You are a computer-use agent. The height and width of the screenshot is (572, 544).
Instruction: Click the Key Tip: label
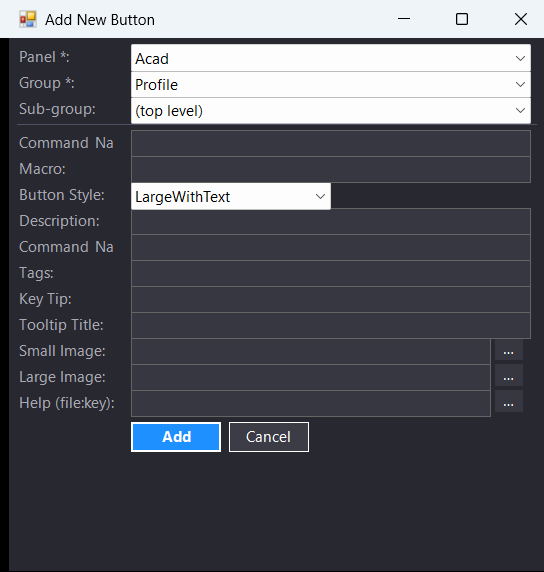[45, 299]
